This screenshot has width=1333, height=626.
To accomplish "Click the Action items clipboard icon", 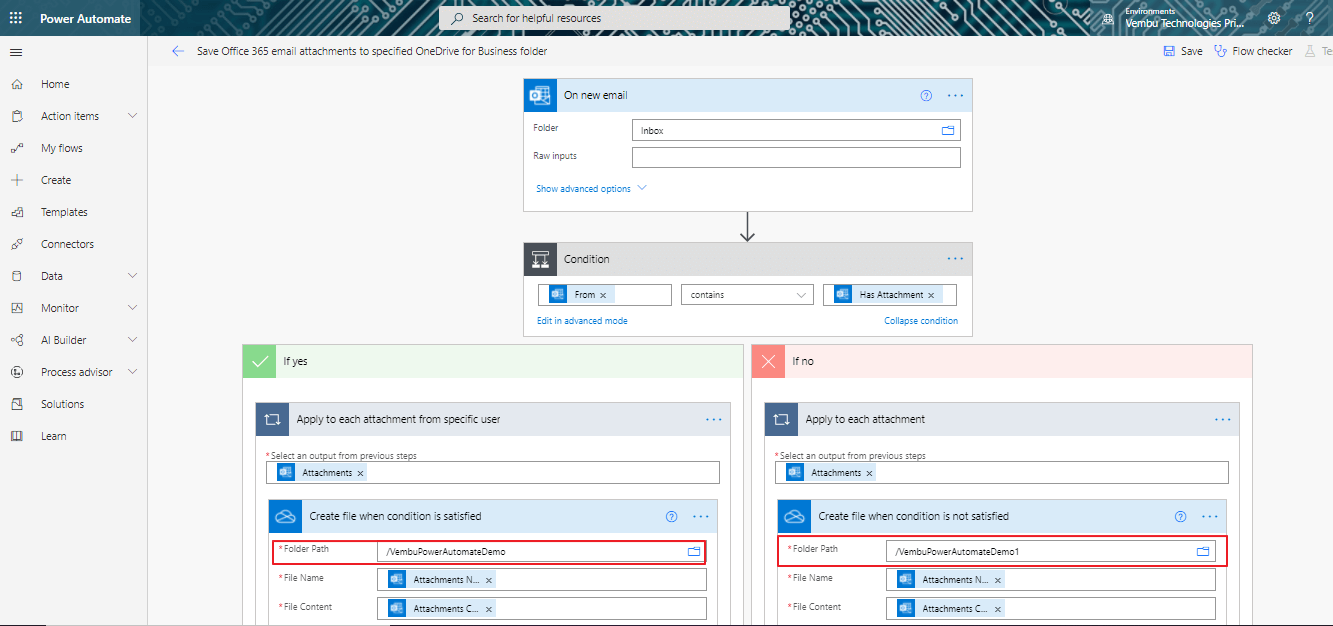I will coord(16,116).
